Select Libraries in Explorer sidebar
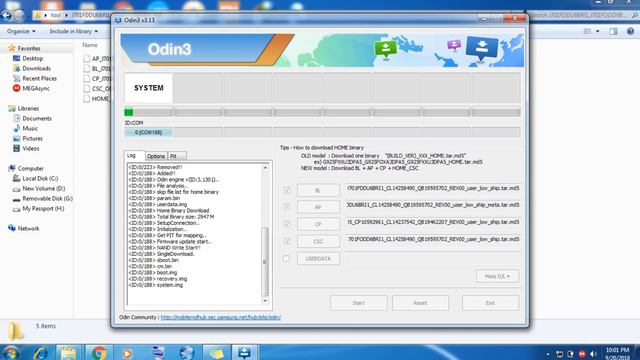The height and width of the screenshot is (360, 640). pyautogui.click(x=28, y=108)
